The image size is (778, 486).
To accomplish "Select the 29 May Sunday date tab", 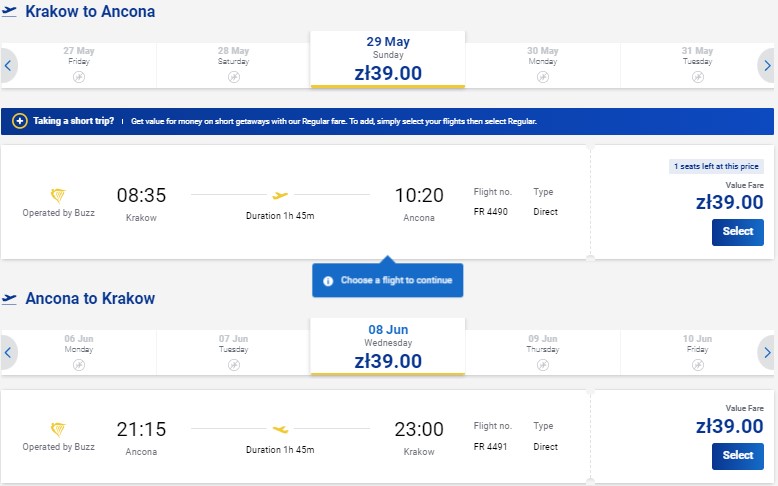I will 388,60.
